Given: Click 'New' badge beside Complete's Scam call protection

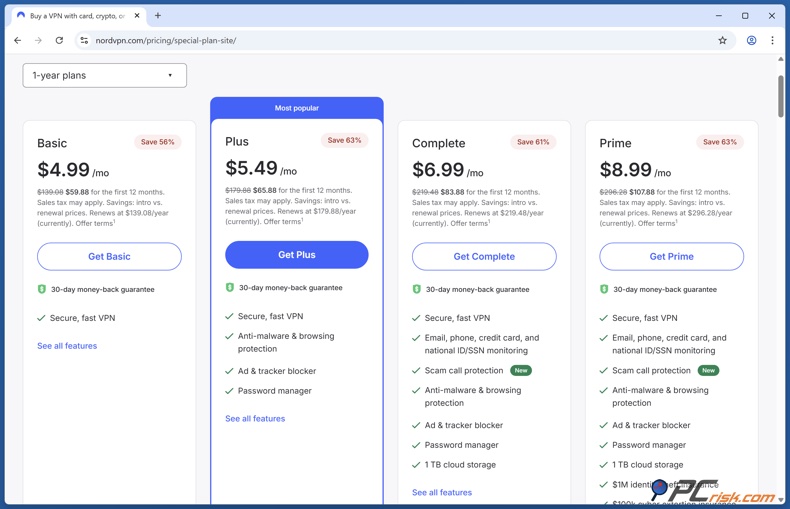Looking at the screenshot, I should [x=521, y=370].
